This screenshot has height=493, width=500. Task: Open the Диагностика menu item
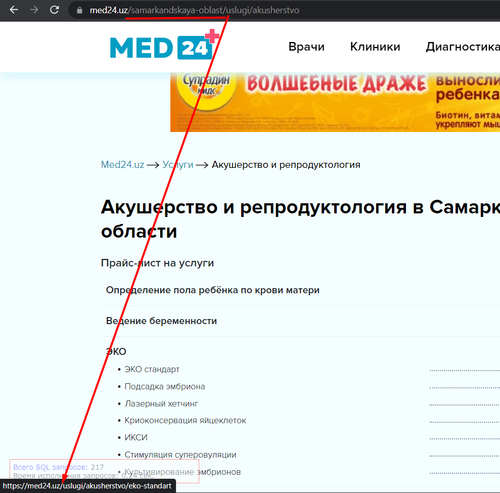point(463,47)
